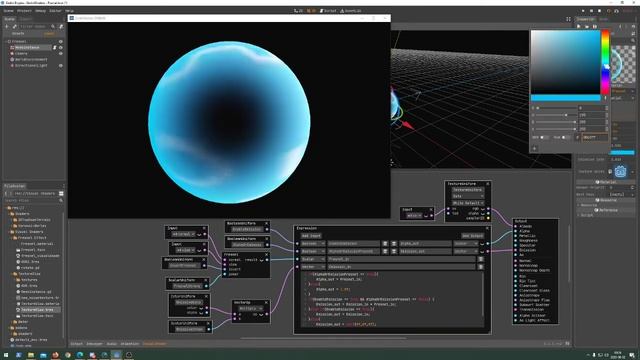Open the script attached to MeshInstance
This screenshot has width=640, height=360.
[54, 47]
